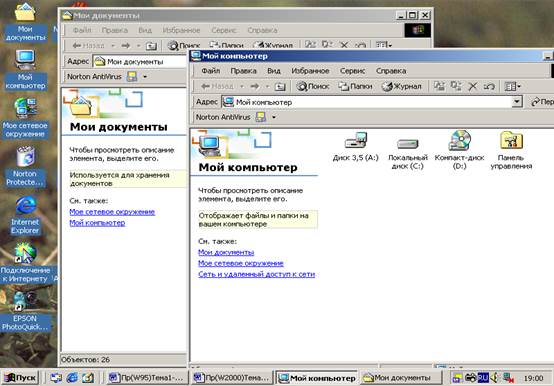Viewport: 554px width, 386px height.
Task: Open Norton AntiVirus dropdown in Мои документы window
Action: tap(145, 76)
